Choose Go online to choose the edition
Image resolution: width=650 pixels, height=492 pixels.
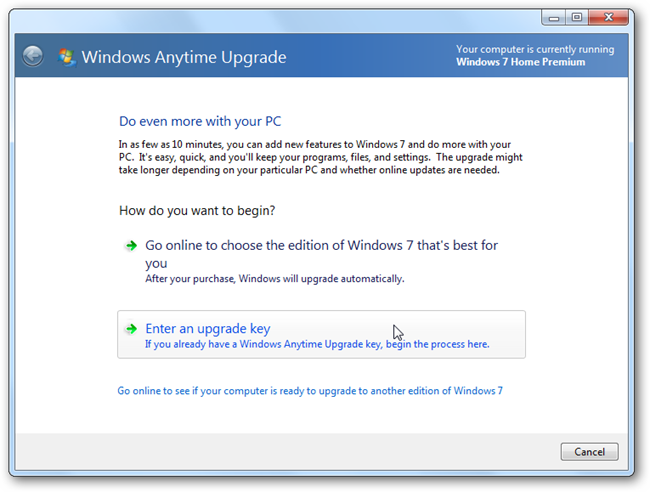coord(321,254)
